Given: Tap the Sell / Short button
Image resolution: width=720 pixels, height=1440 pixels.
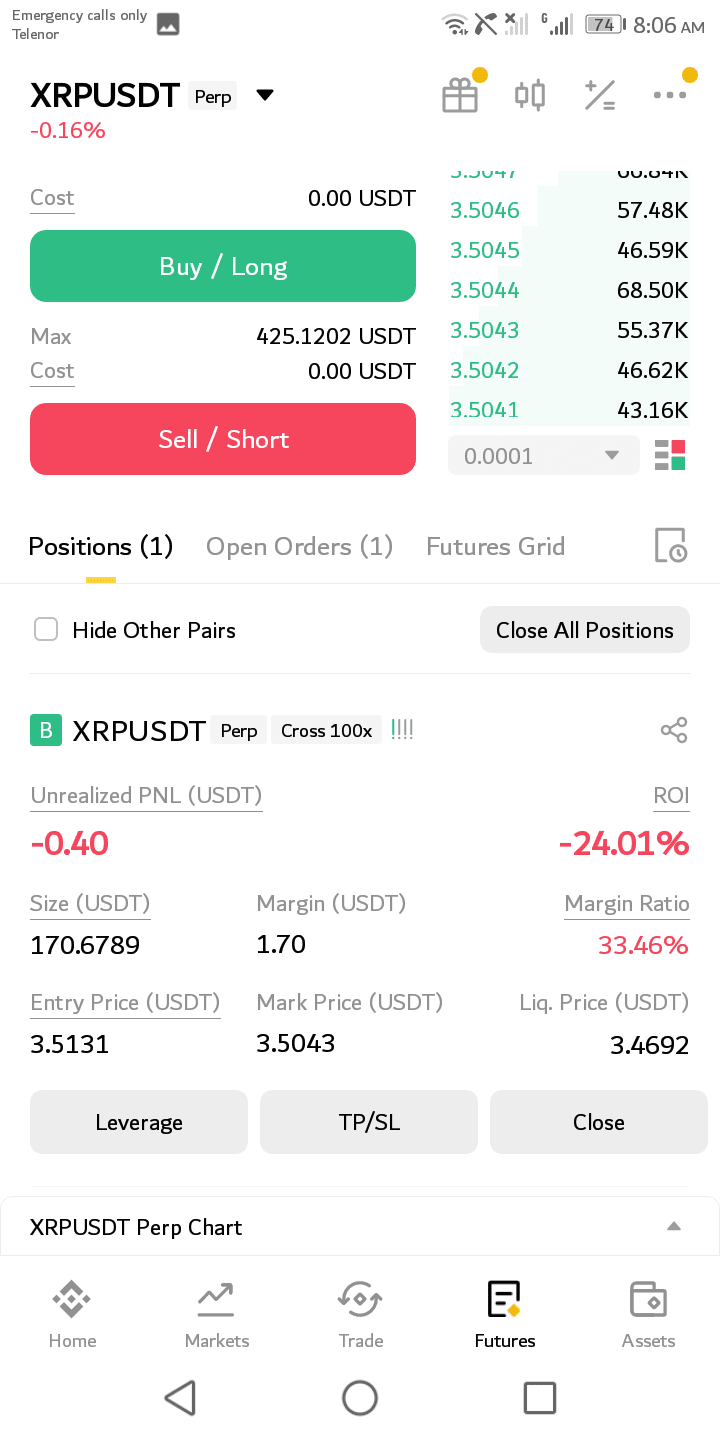Looking at the screenshot, I should (223, 439).
